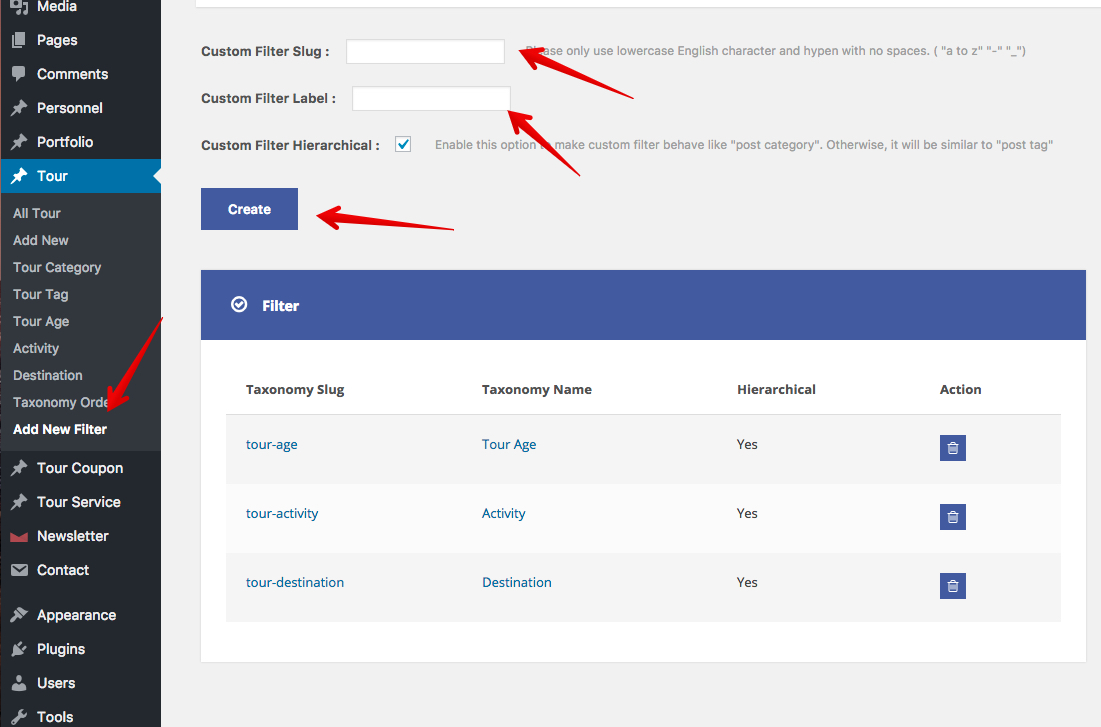Click the Users person icon
This screenshot has height=727, width=1101.
[x=19, y=683]
